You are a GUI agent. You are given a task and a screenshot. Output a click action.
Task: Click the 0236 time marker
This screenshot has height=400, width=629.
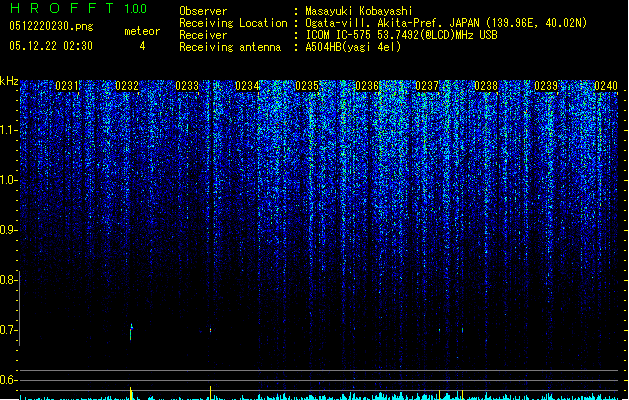click(367, 86)
